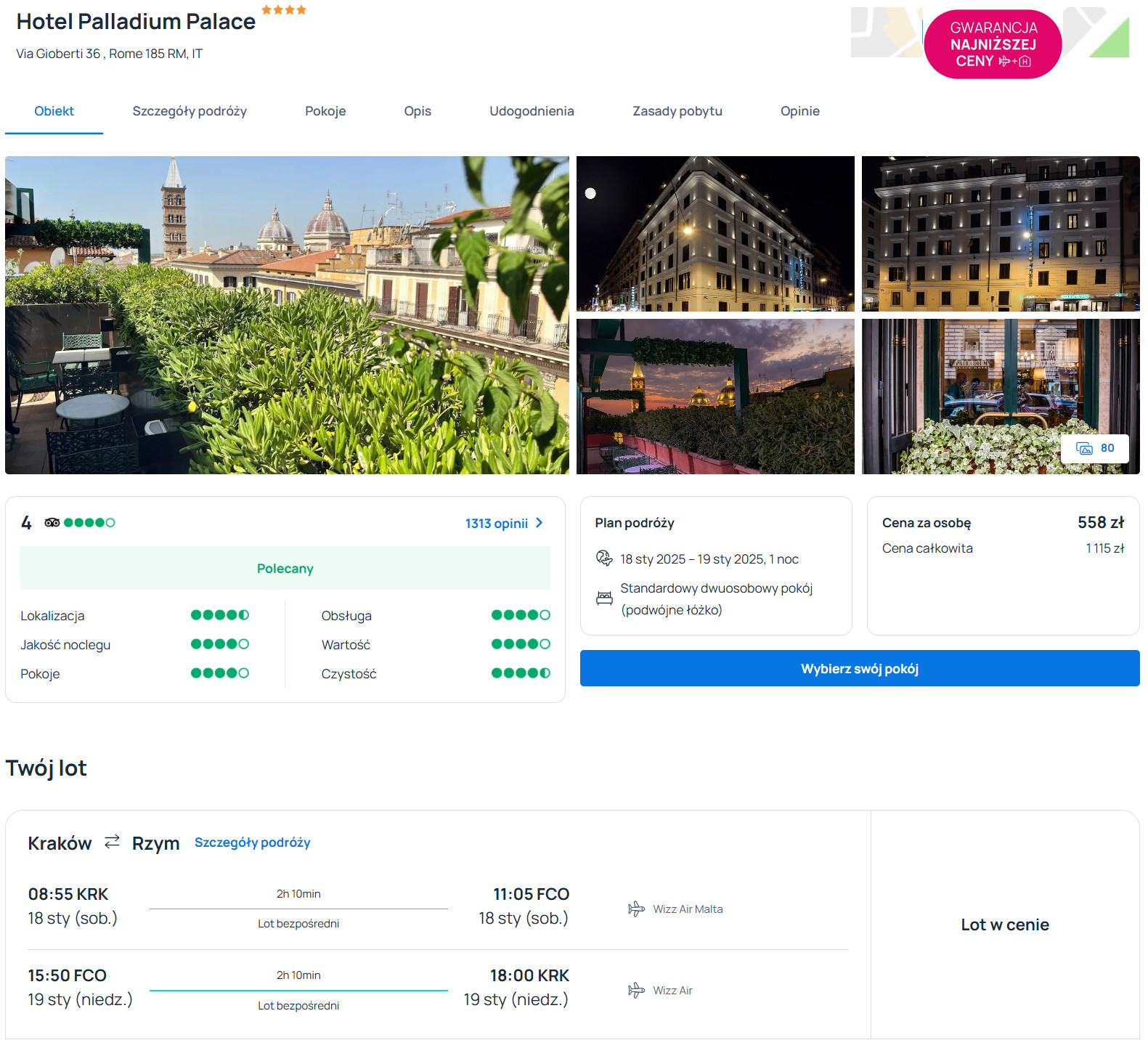Switch to the Pokoje tab
The height and width of the screenshot is (1040, 1148).
click(x=325, y=111)
